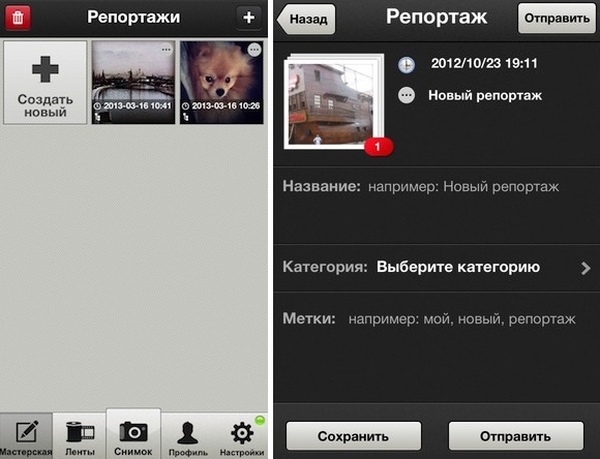Go to the Профиль tab
This screenshot has height=459, width=600.
(188, 436)
